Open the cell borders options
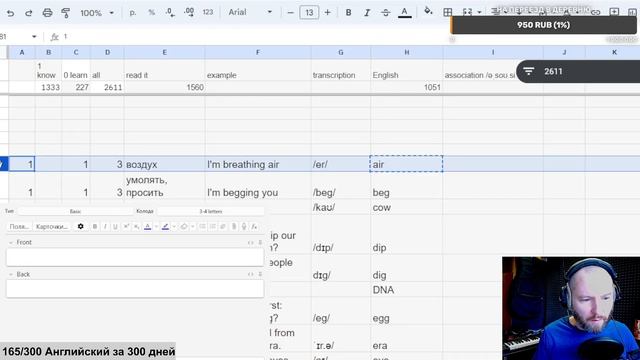 pyautogui.click(x=448, y=12)
